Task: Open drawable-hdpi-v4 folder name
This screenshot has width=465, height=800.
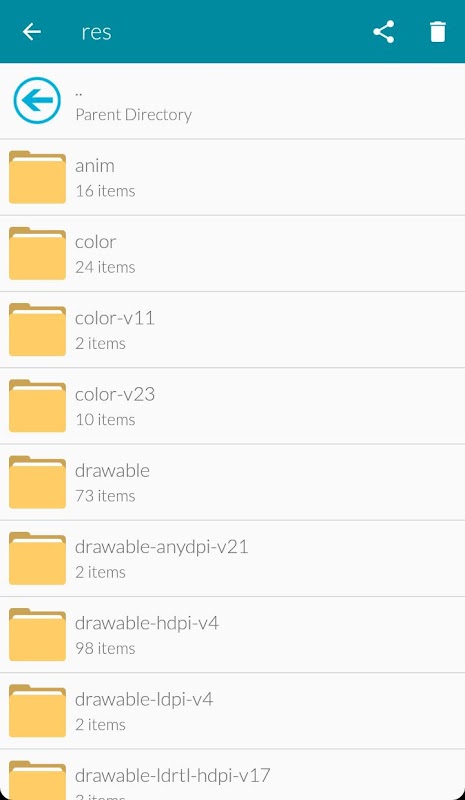Action: [x=147, y=623]
